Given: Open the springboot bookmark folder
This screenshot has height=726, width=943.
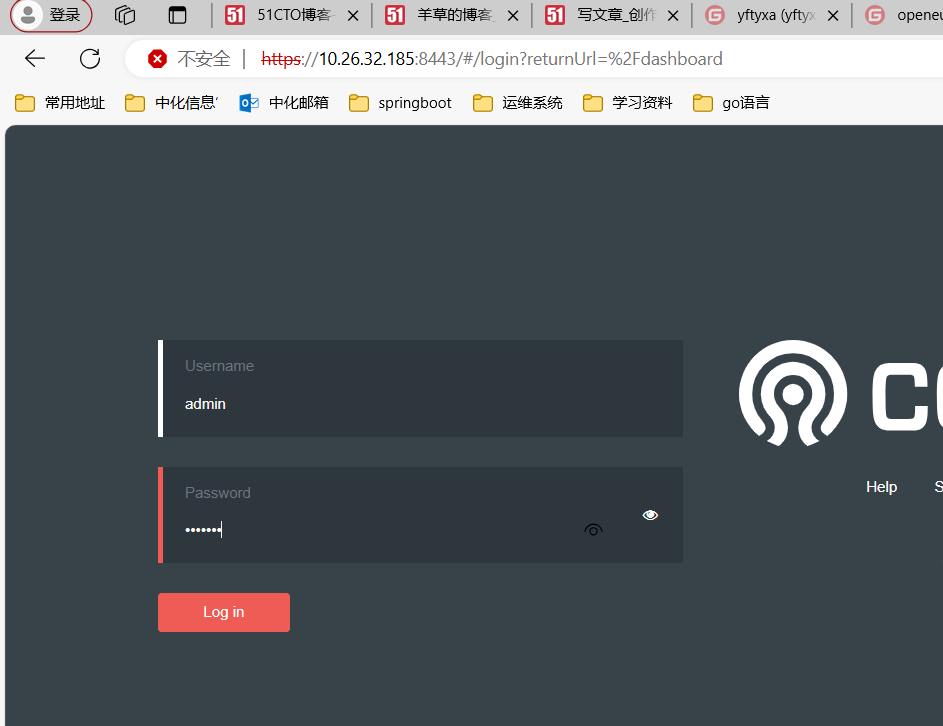Looking at the screenshot, I should [x=400, y=103].
